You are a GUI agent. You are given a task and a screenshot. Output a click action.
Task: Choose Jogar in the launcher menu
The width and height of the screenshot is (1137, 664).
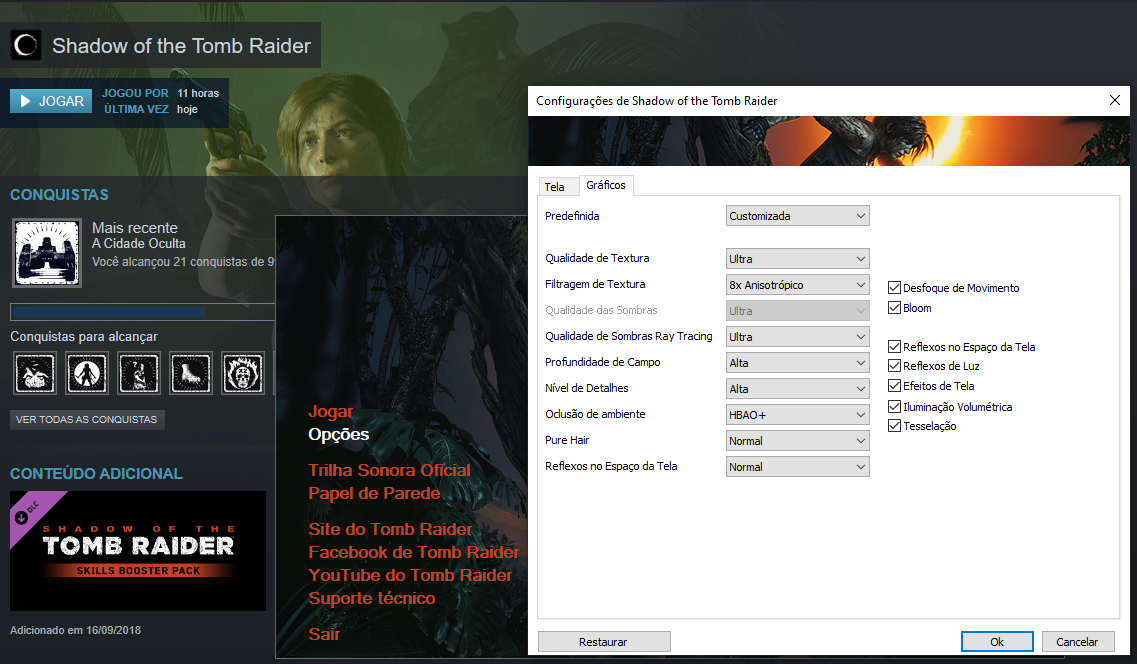click(331, 412)
